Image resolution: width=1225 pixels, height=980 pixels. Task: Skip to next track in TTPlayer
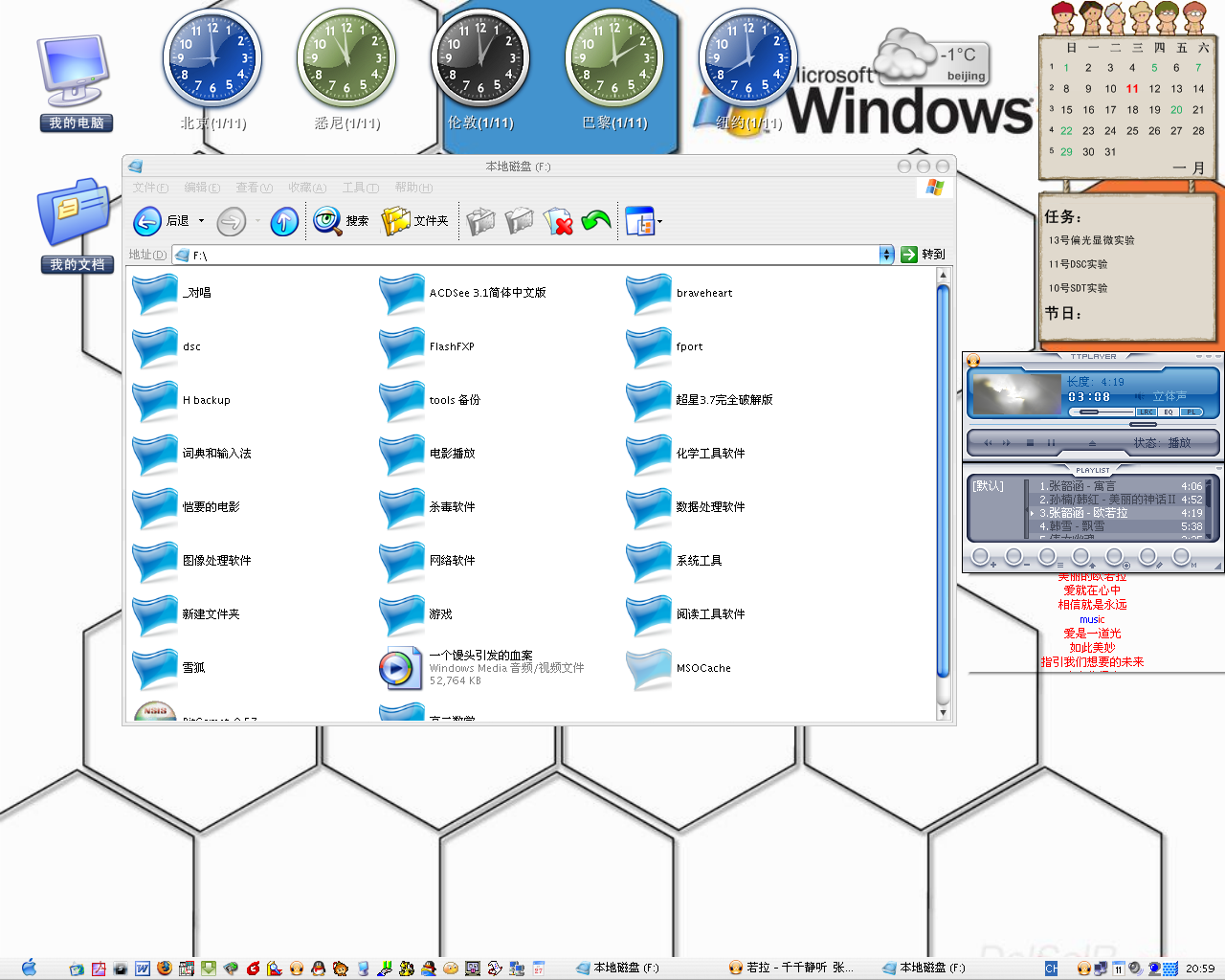[x=1007, y=443]
